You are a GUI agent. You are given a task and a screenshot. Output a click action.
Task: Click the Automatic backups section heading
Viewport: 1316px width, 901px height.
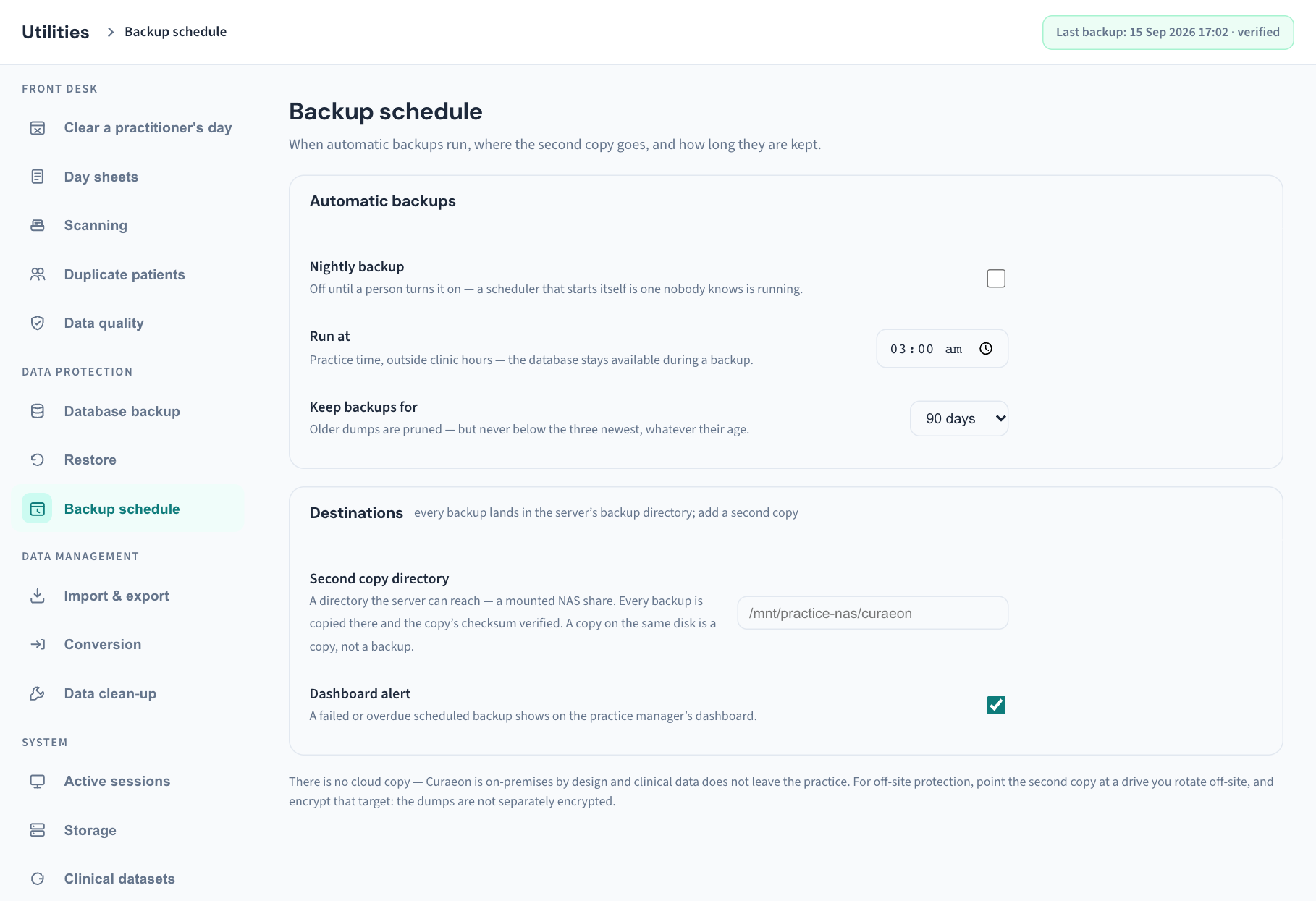pyautogui.click(x=382, y=201)
